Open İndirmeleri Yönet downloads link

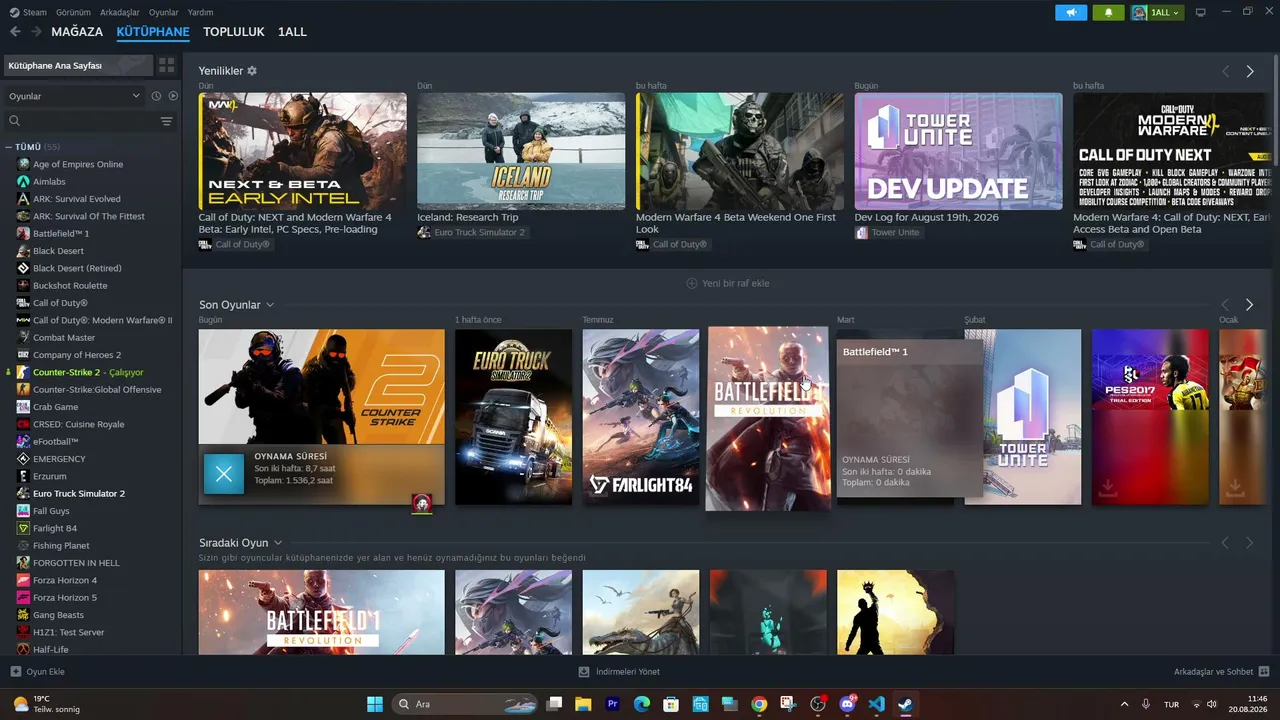pyautogui.click(x=620, y=672)
